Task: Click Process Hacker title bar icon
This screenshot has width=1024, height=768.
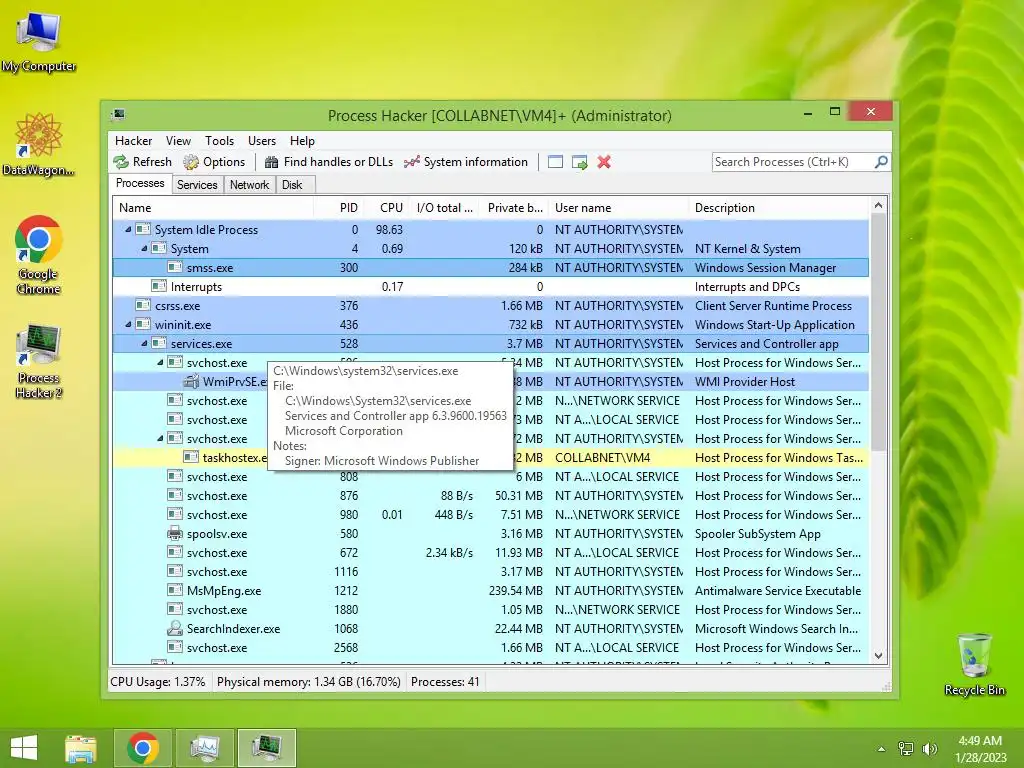Action: click(x=118, y=115)
